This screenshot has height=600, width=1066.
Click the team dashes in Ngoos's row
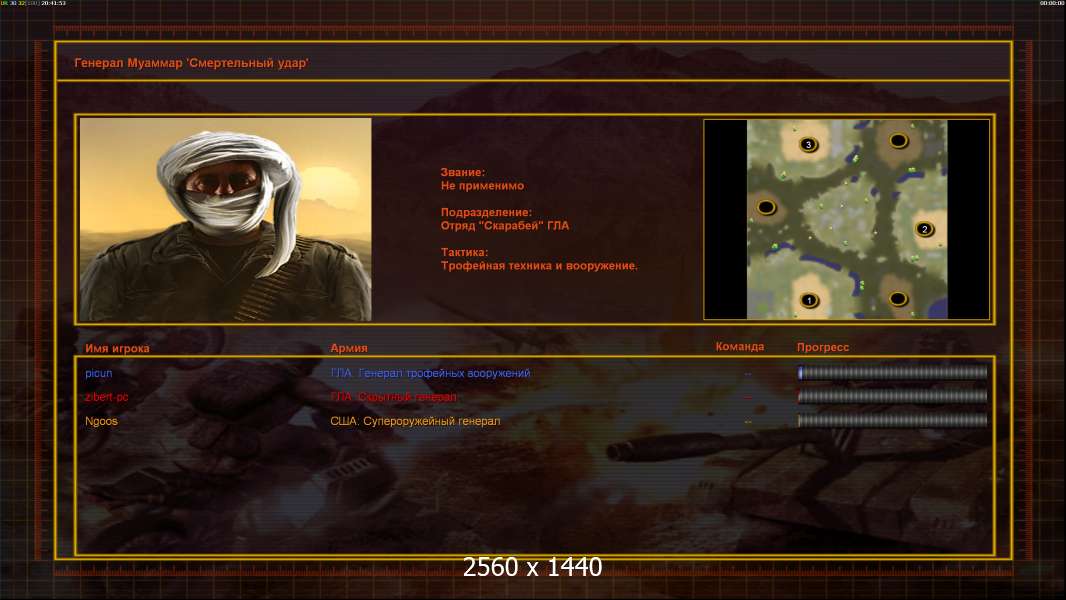(x=748, y=422)
